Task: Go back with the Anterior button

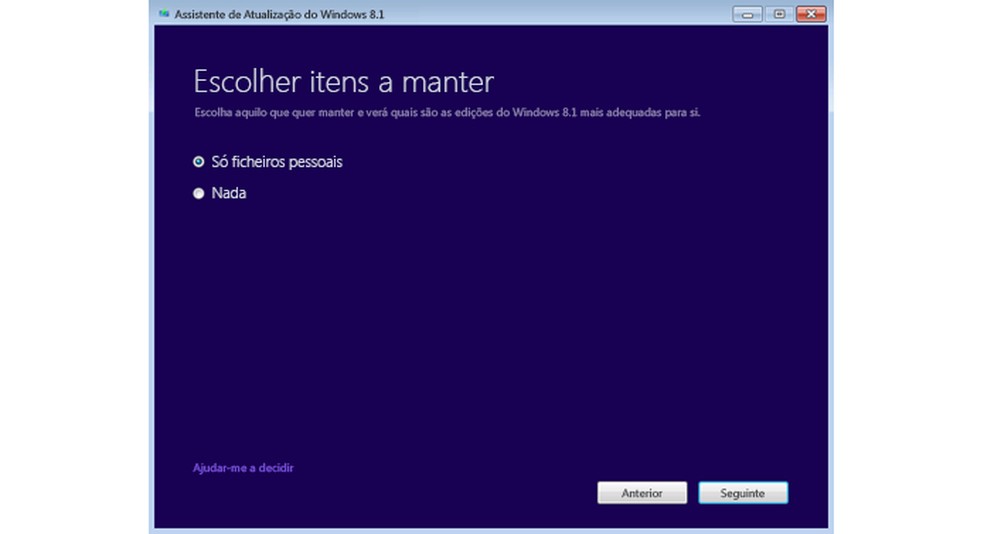Action: click(642, 493)
